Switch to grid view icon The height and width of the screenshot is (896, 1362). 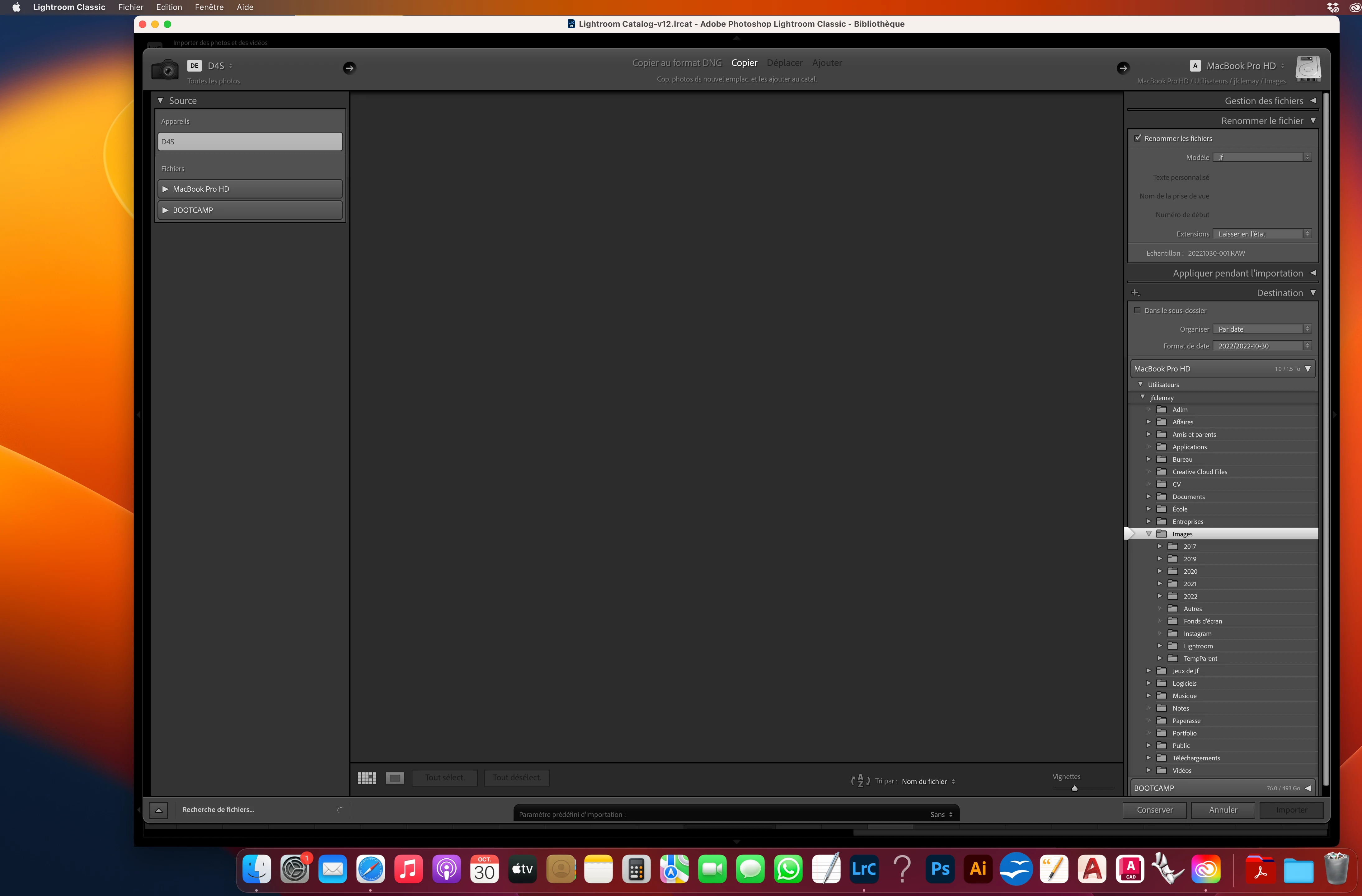[367, 777]
